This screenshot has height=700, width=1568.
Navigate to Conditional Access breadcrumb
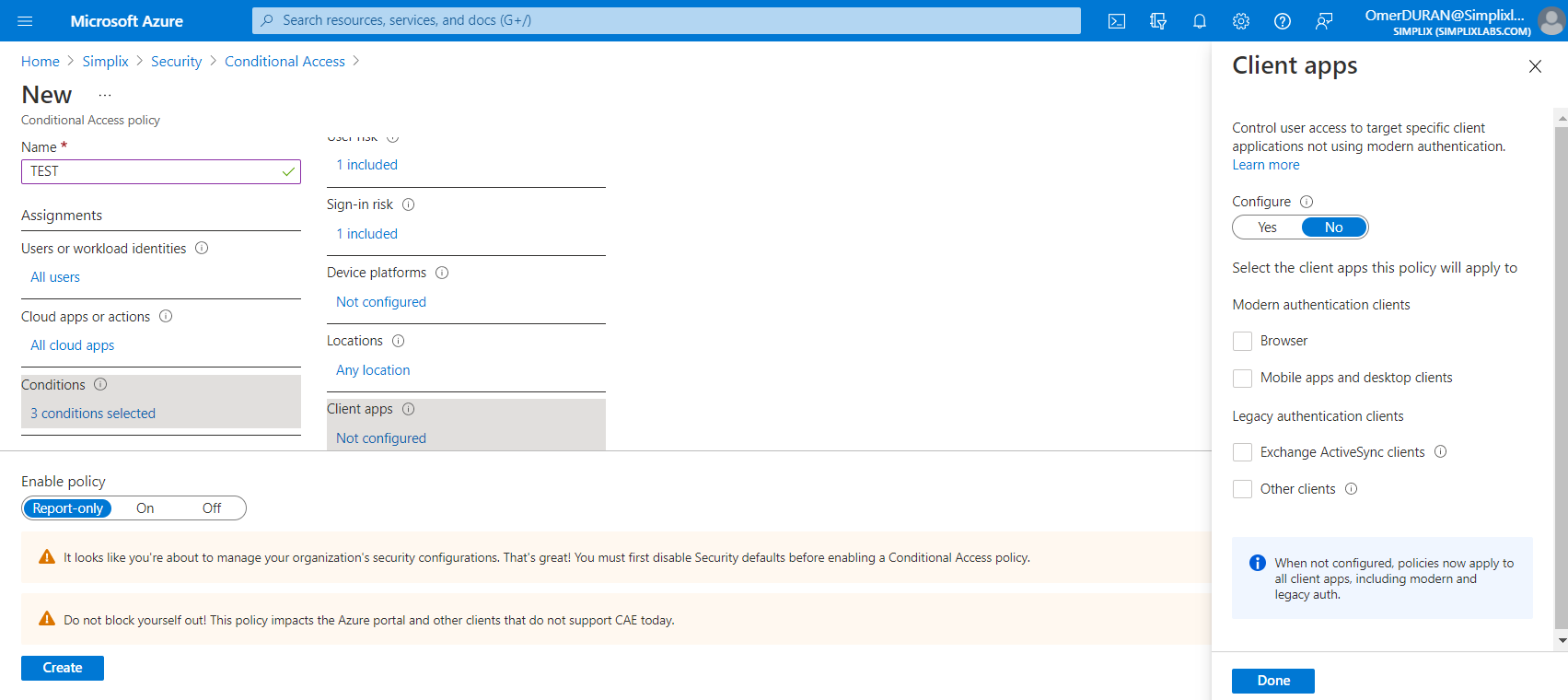pyautogui.click(x=285, y=62)
